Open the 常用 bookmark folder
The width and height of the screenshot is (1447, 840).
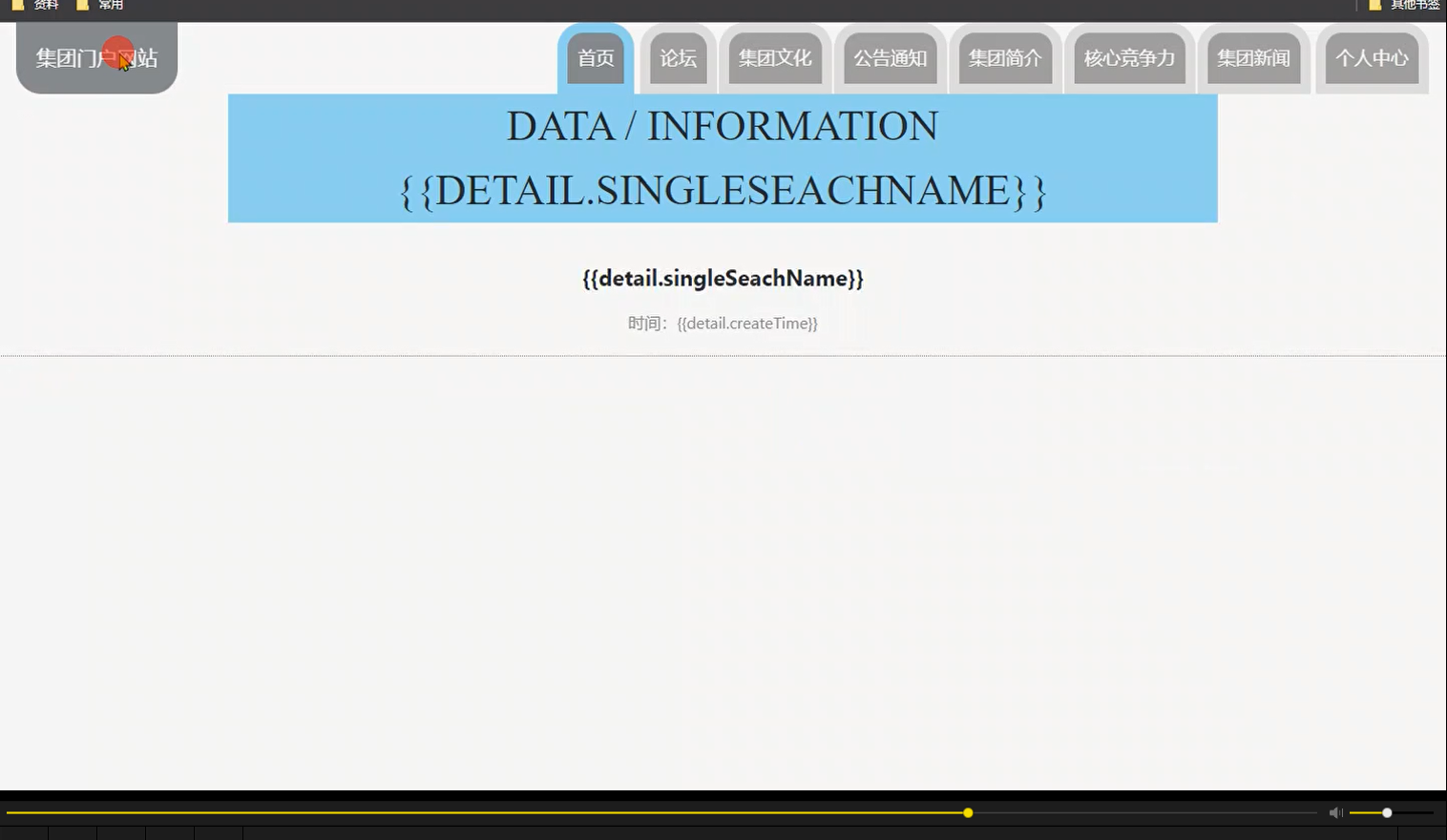[x=100, y=5]
